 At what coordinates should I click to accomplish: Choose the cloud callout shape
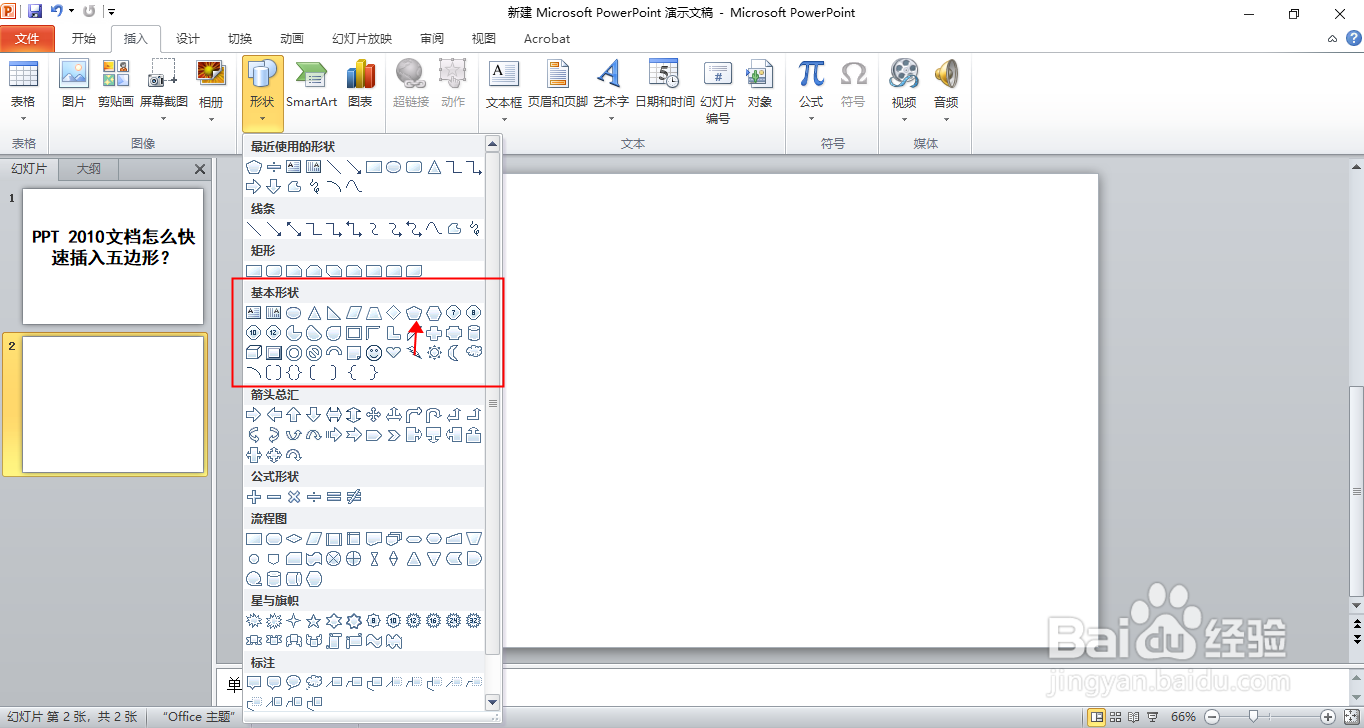pyautogui.click(x=314, y=683)
